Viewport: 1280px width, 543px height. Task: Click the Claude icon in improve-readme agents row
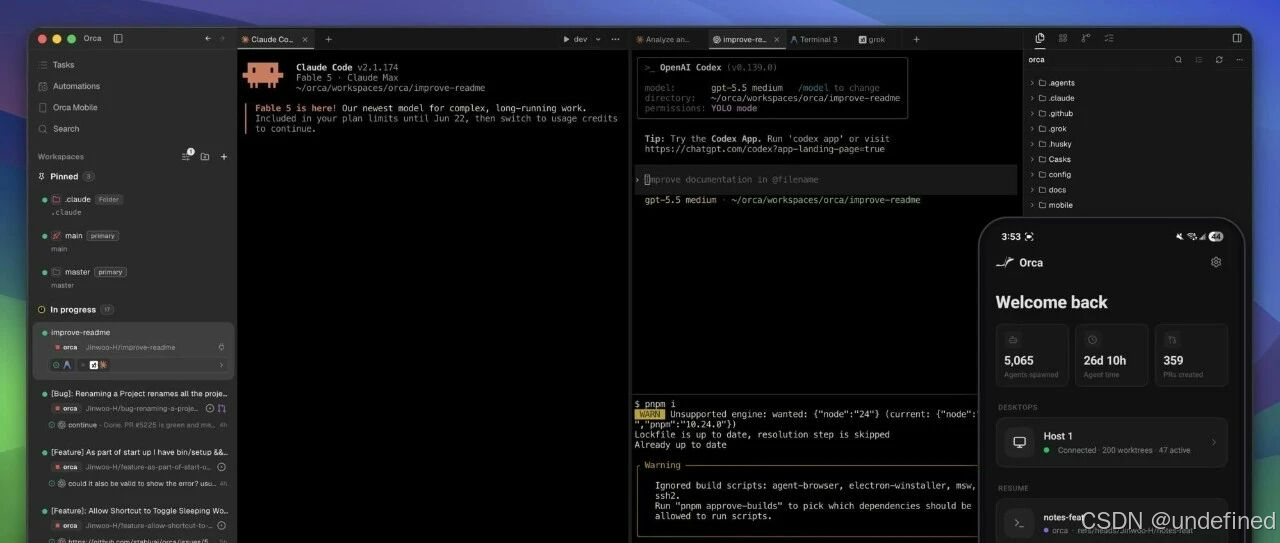[x=103, y=365]
